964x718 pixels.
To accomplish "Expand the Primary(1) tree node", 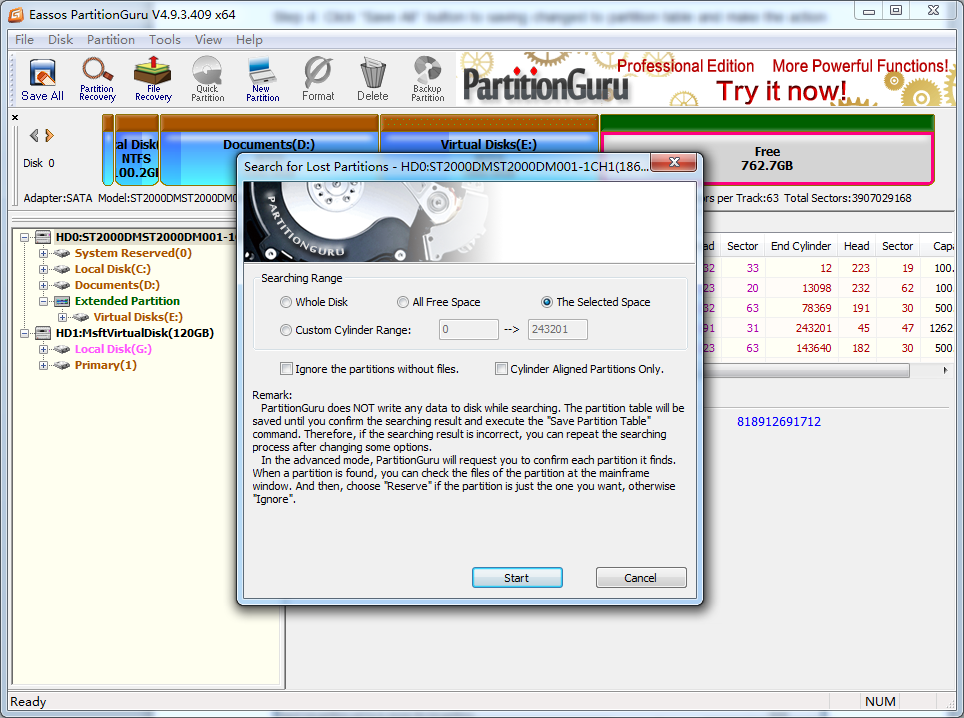I will tap(43, 365).
